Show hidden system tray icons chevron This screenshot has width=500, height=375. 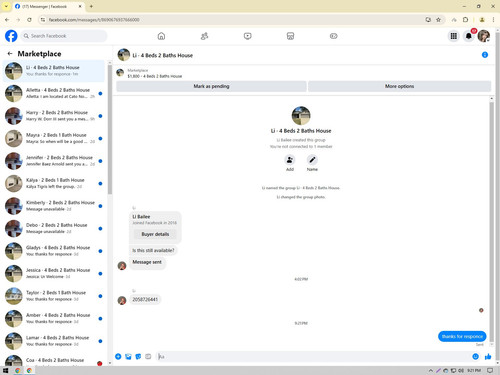pos(430,370)
